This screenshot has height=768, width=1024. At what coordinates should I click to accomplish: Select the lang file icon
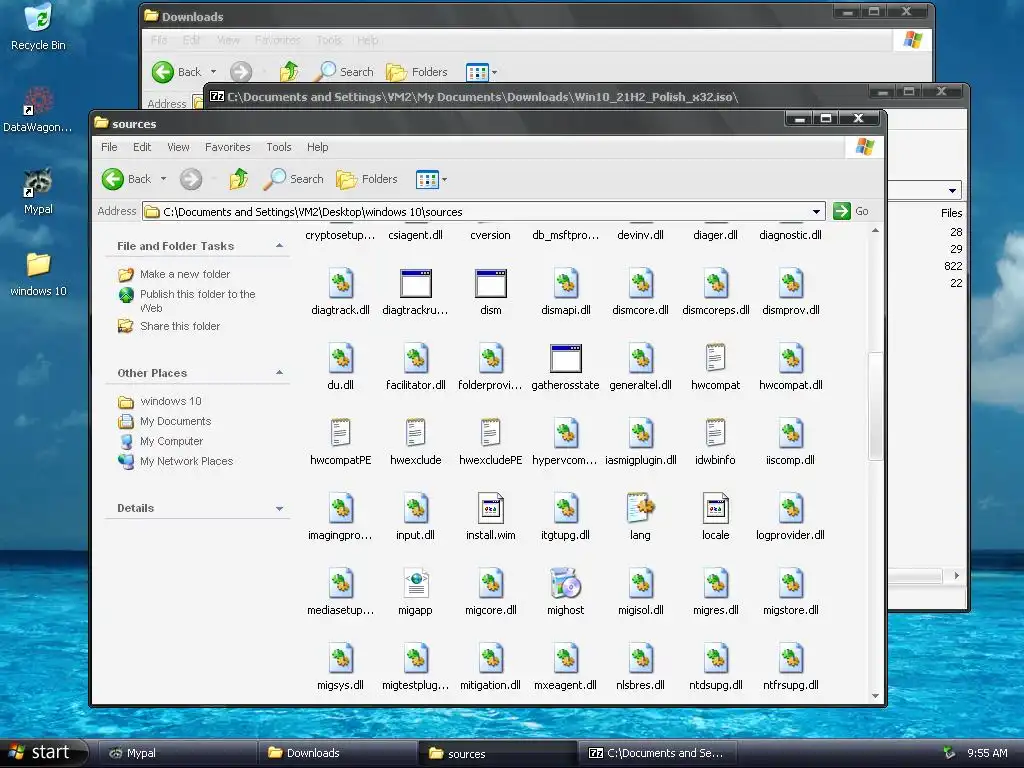point(640,508)
